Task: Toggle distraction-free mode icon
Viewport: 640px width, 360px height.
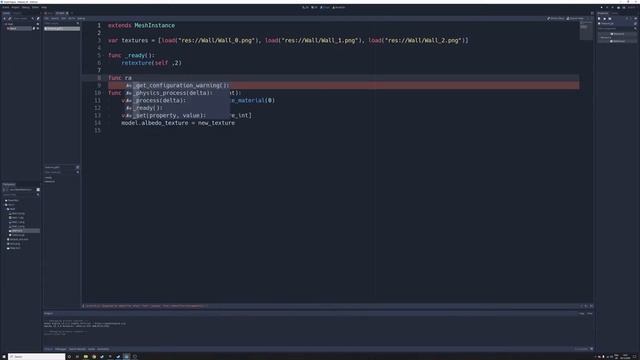Action: coord(592,13)
